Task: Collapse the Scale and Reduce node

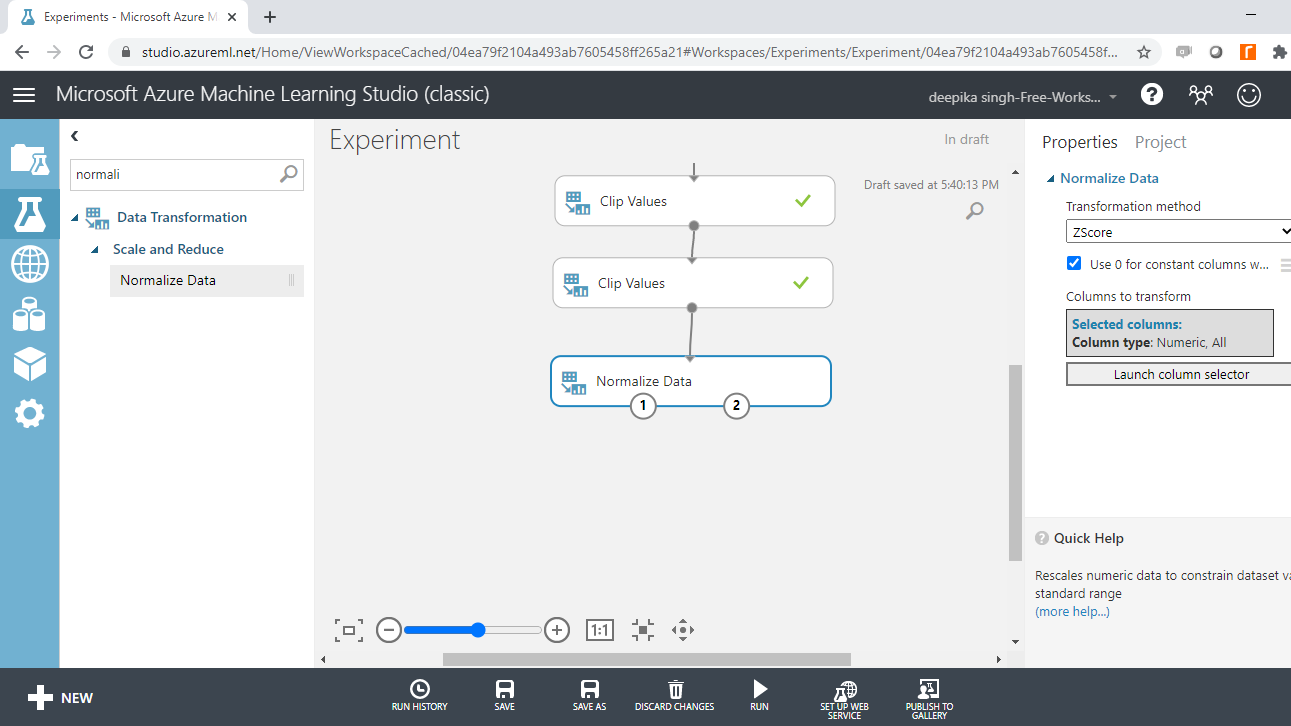Action: [x=95, y=250]
